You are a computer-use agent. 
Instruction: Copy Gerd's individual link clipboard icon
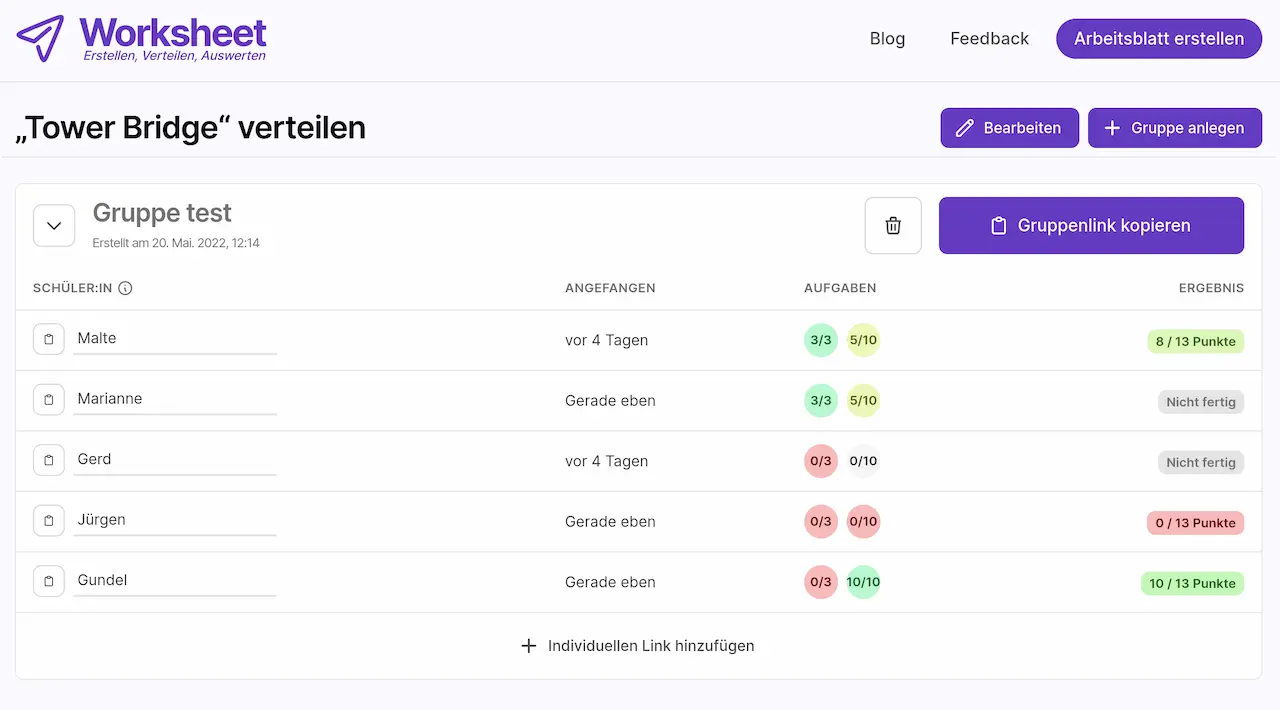point(49,460)
